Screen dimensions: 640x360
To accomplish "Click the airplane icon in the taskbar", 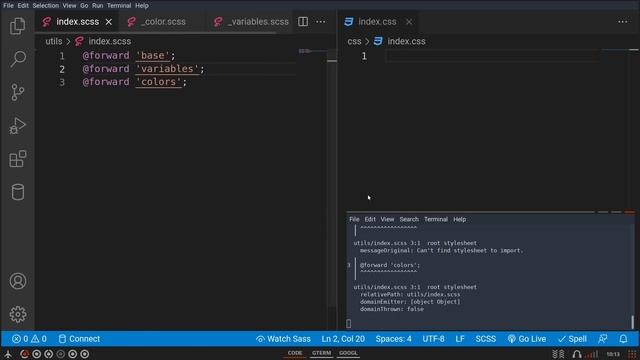I will tap(8, 354).
